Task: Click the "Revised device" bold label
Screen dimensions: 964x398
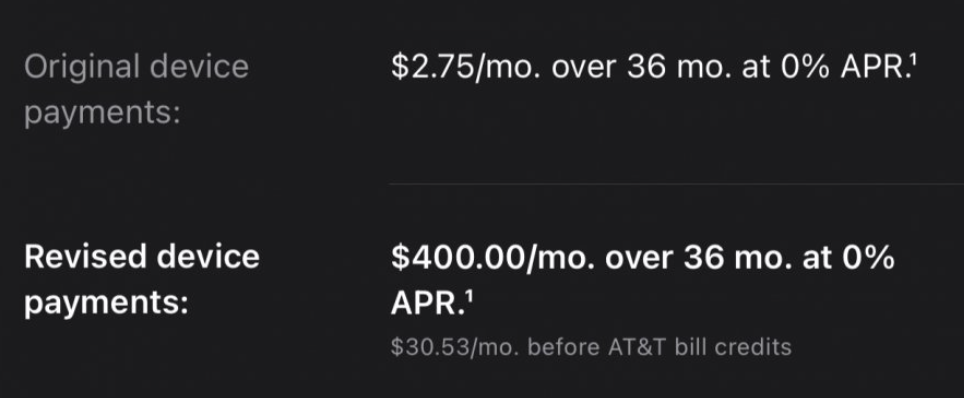Action: 142,257
